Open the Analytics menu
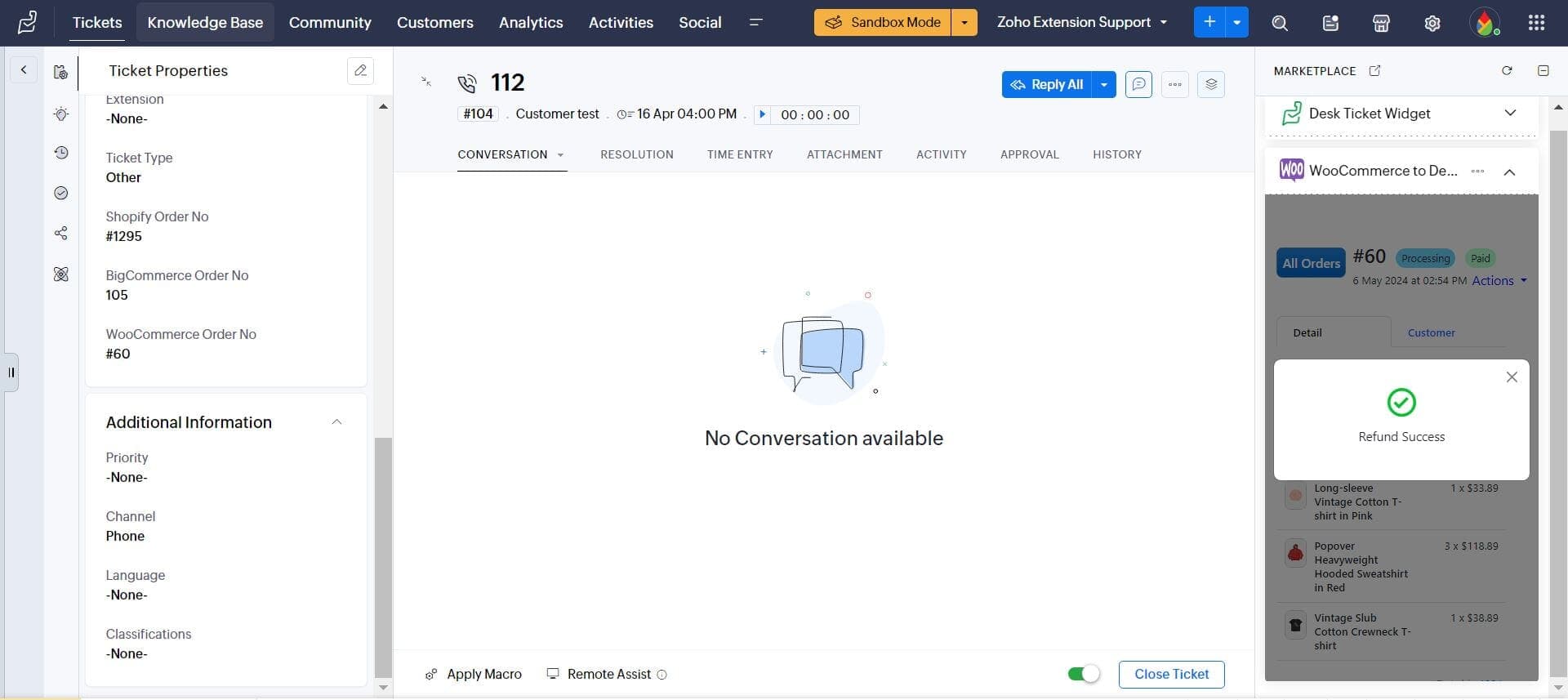Image resolution: width=1568 pixels, height=700 pixels. 531,23
